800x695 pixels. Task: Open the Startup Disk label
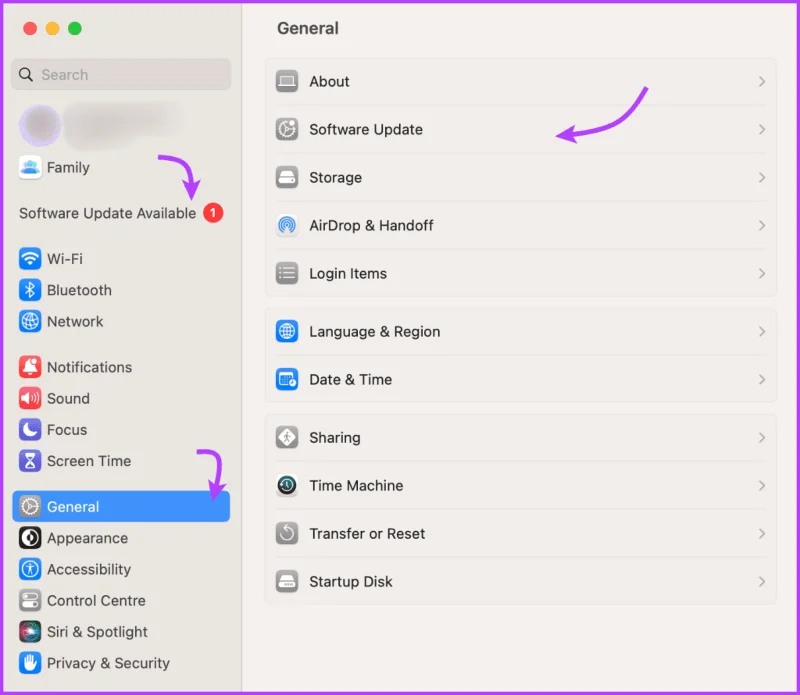(351, 582)
